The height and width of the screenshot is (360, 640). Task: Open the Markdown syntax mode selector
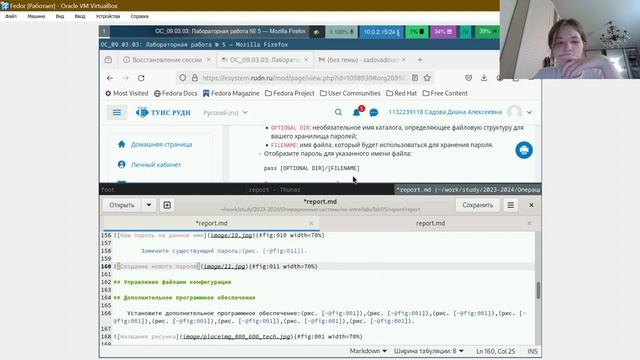368,351
